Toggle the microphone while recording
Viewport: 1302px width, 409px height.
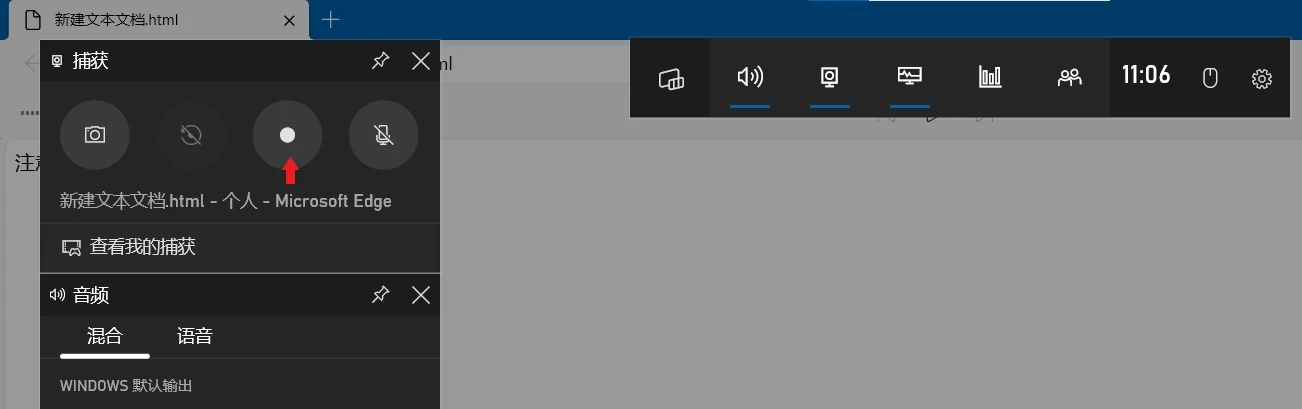(383, 135)
